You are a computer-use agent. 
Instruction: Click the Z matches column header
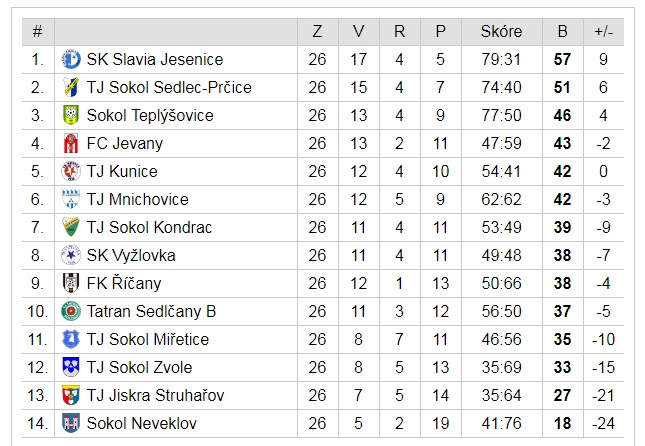pyautogui.click(x=317, y=32)
